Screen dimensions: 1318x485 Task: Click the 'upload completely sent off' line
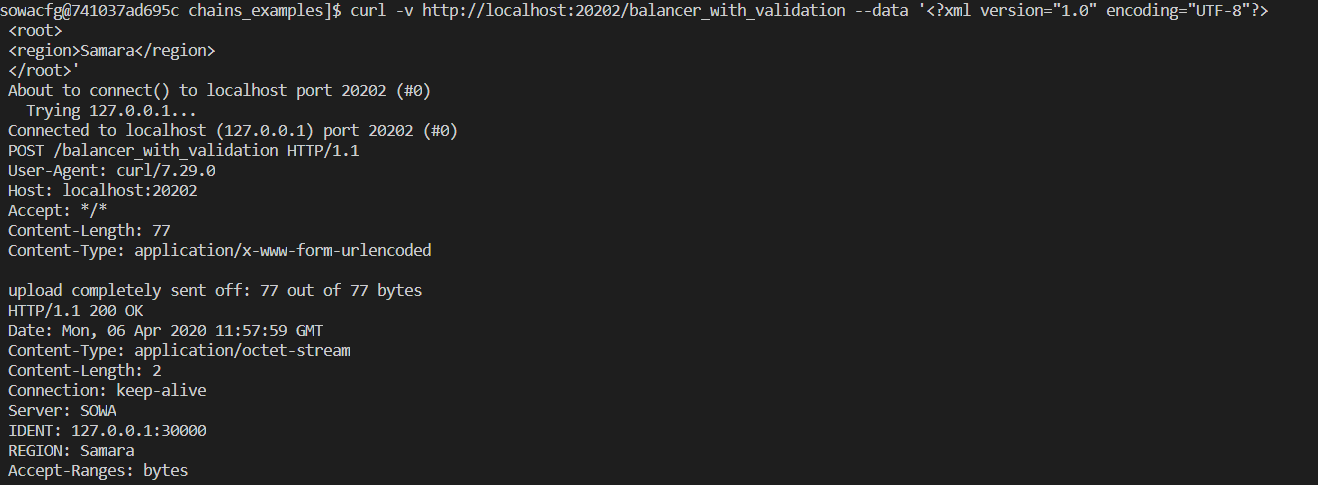point(215,291)
